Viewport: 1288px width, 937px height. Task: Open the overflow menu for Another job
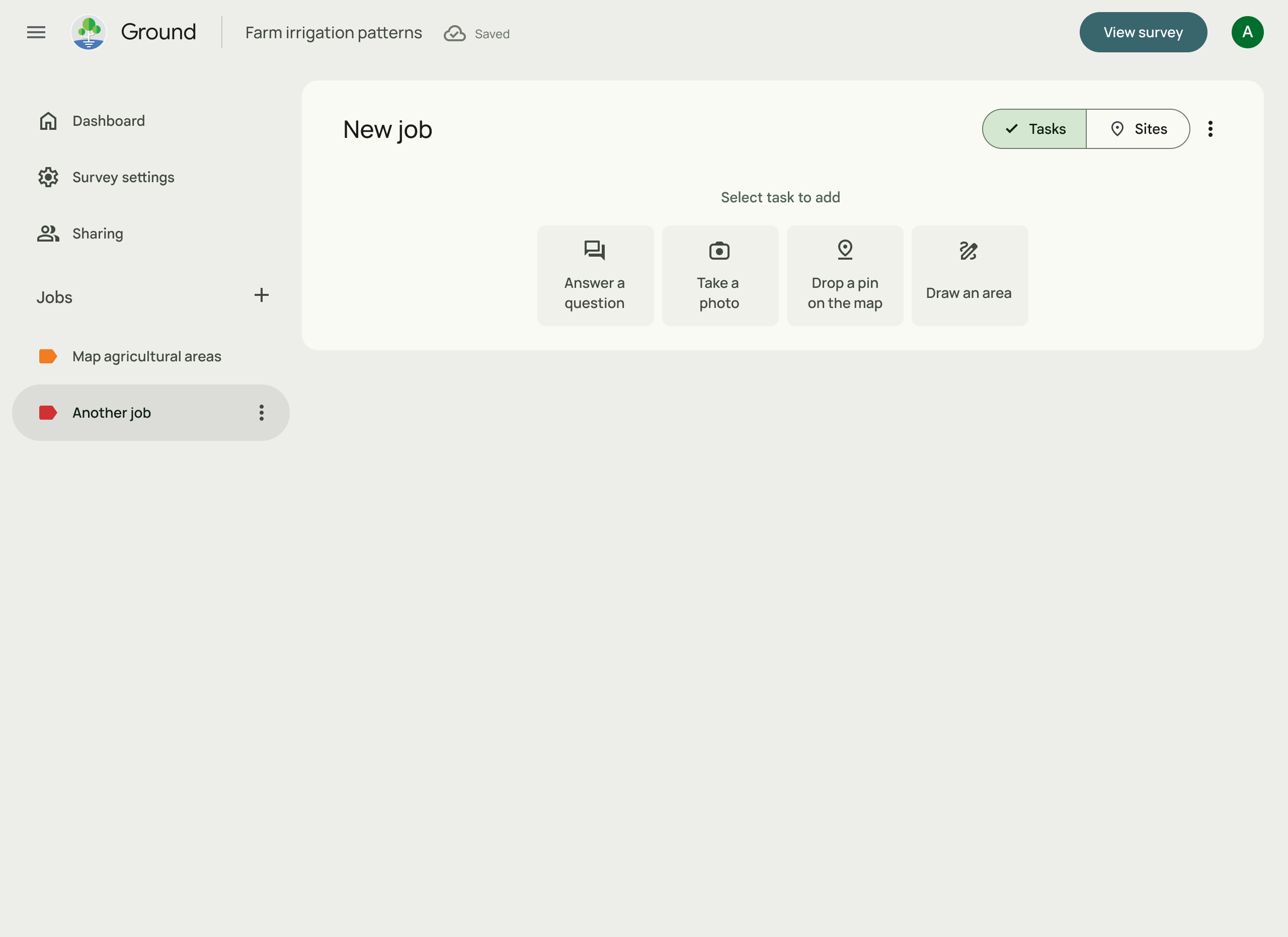[x=261, y=413]
